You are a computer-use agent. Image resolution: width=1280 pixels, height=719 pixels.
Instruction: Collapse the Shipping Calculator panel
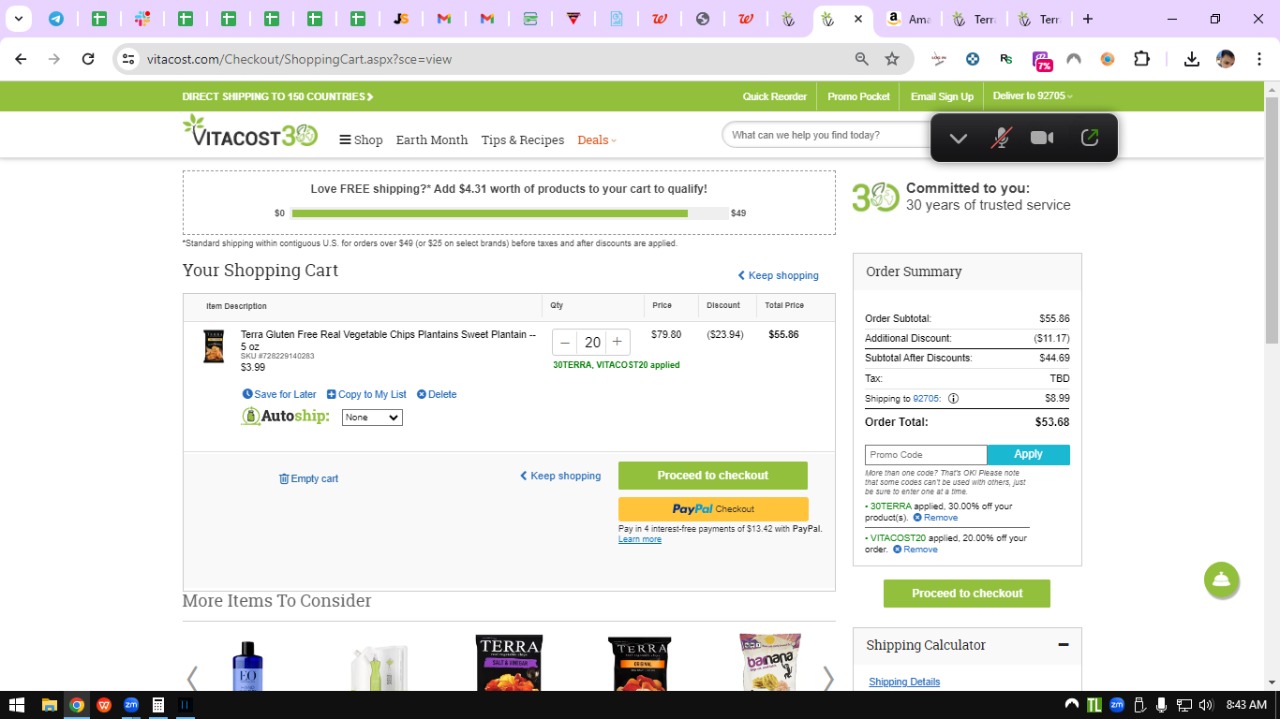(1063, 645)
